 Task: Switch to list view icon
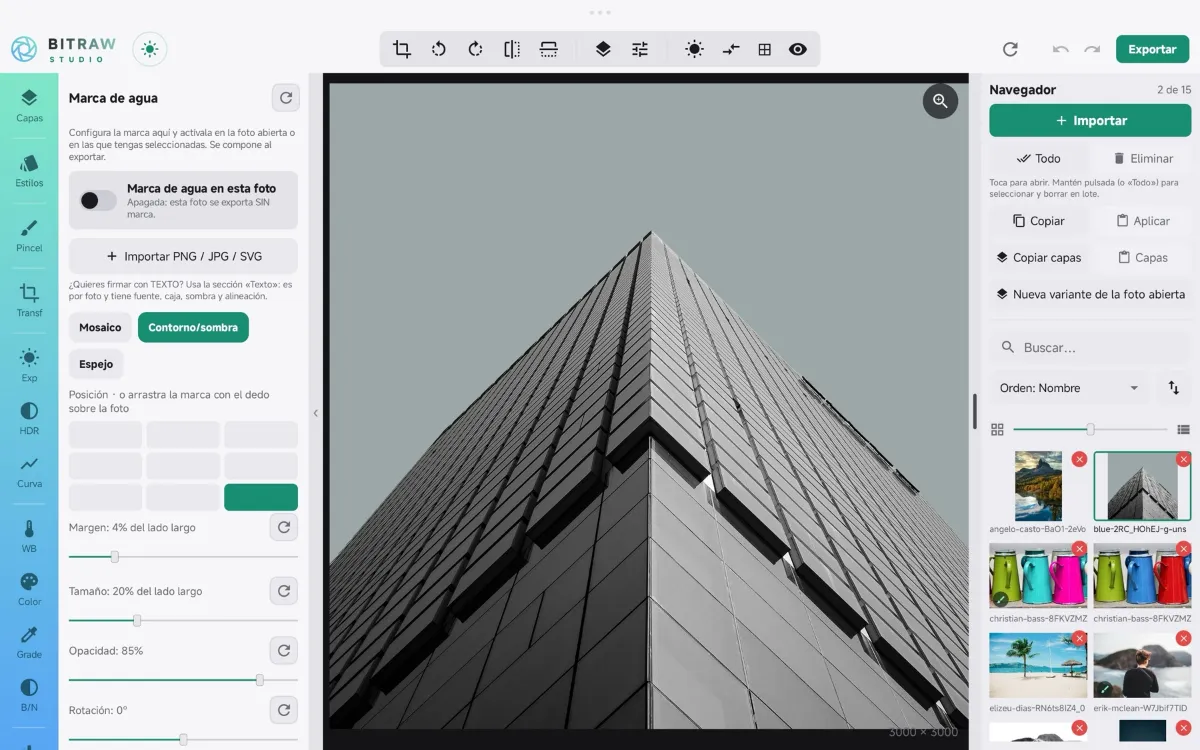pos(1183,429)
